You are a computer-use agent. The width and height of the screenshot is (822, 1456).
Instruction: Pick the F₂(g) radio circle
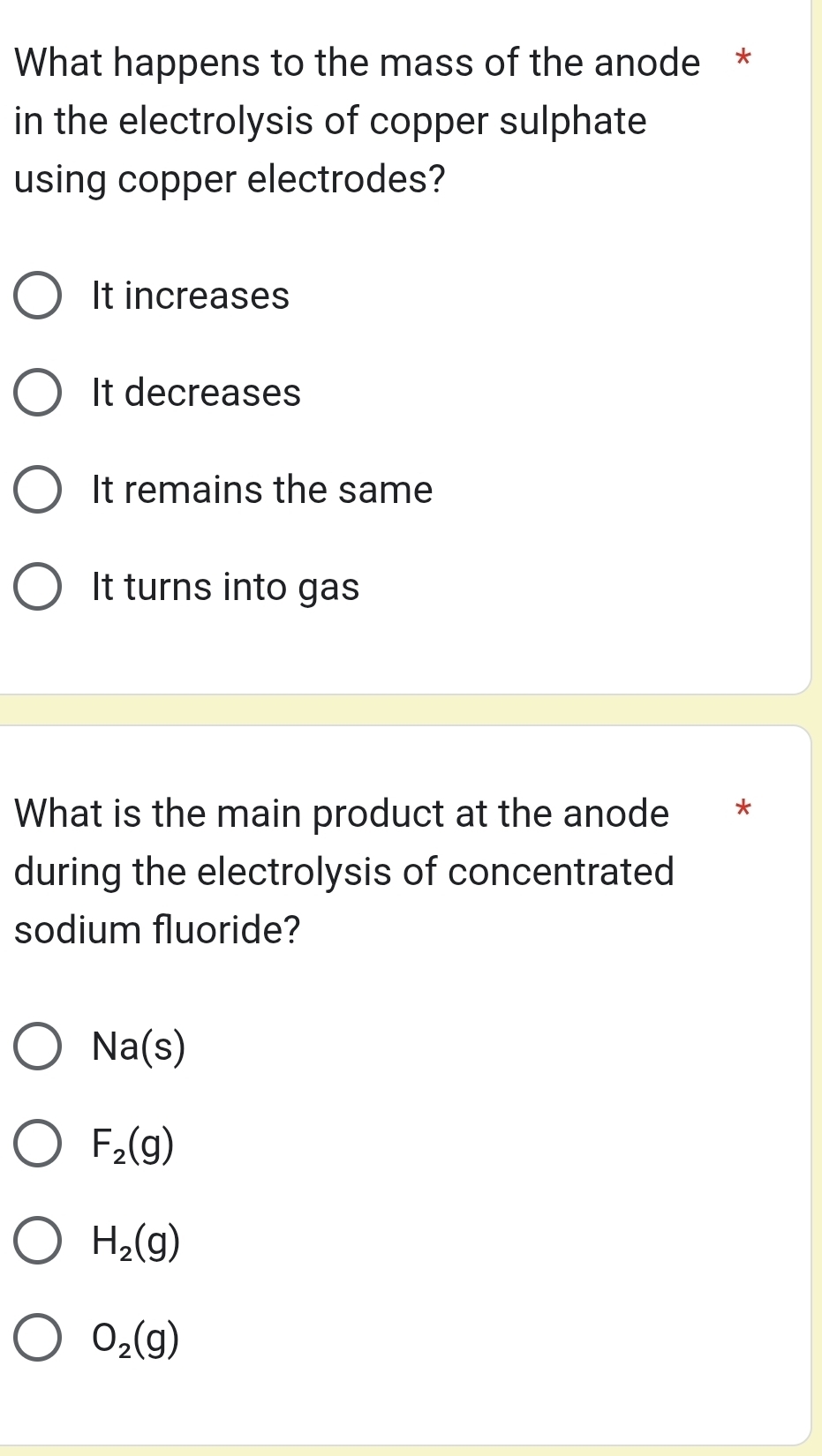pyautogui.click(x=38, y=1145)
